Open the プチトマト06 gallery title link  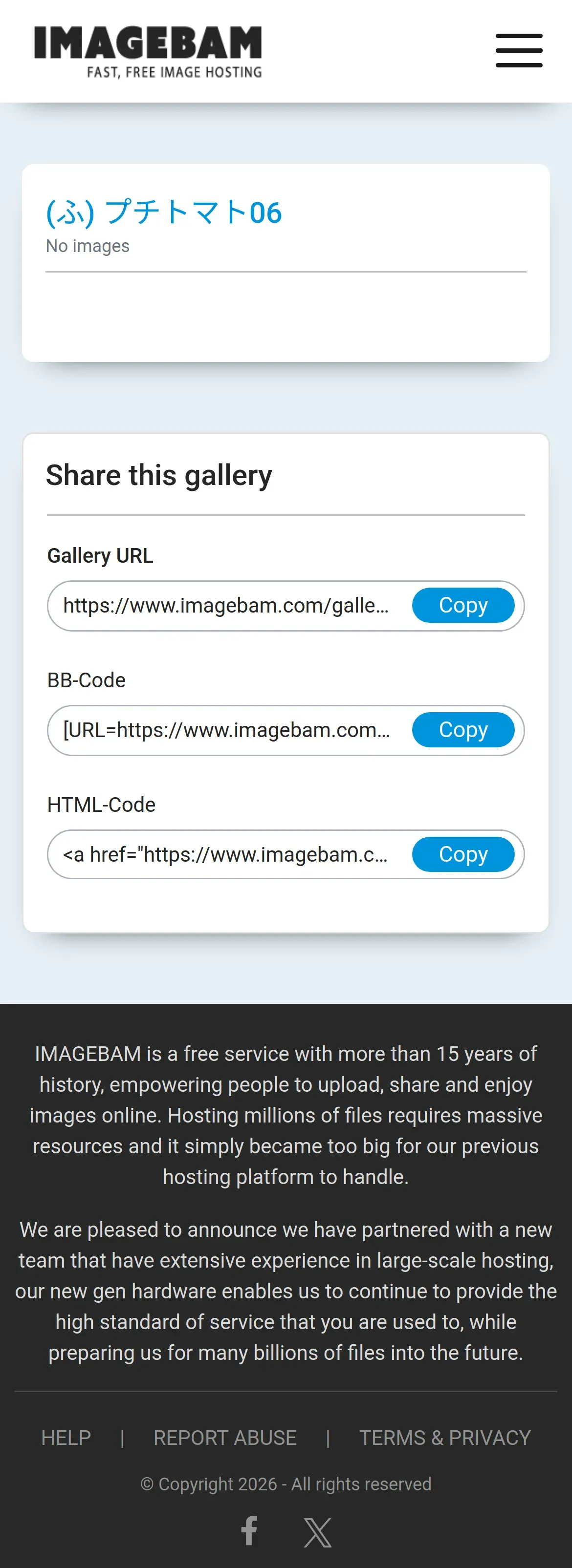pyautogui.click(x=164, y=212)
